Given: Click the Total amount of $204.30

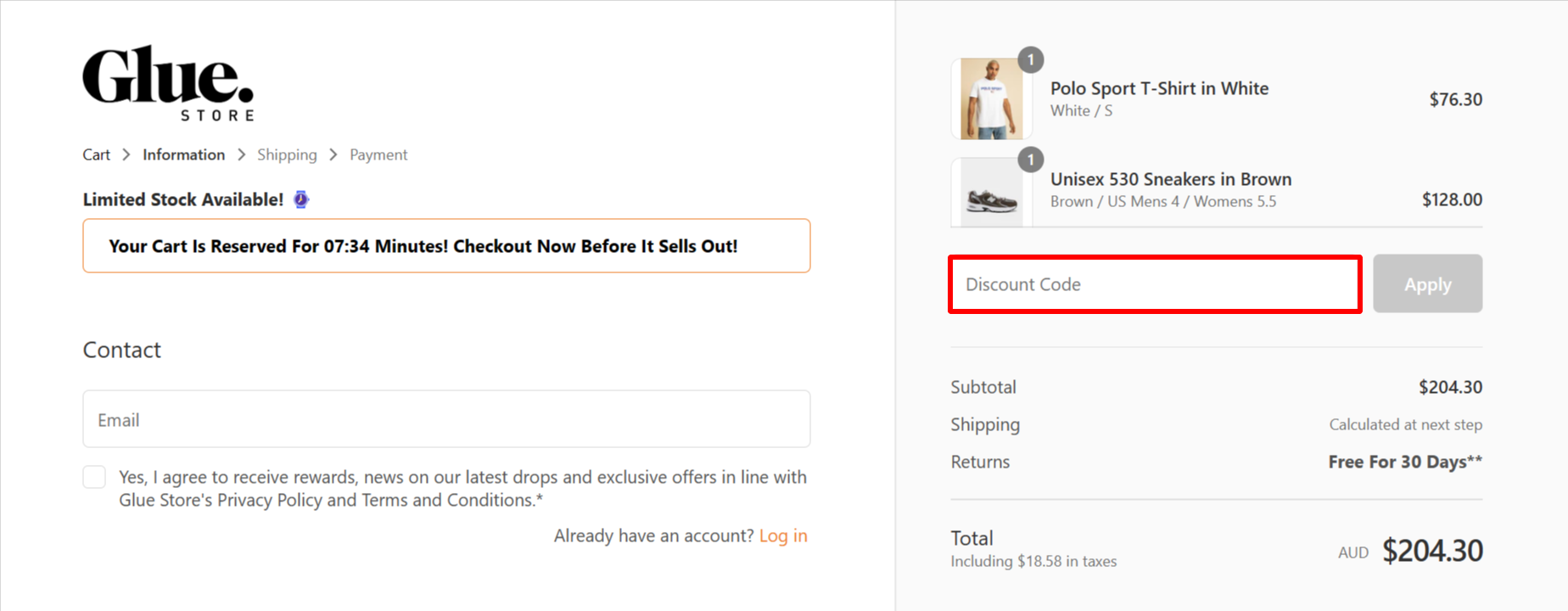Looking at the screenshot, I should (x=1433, y=550).
